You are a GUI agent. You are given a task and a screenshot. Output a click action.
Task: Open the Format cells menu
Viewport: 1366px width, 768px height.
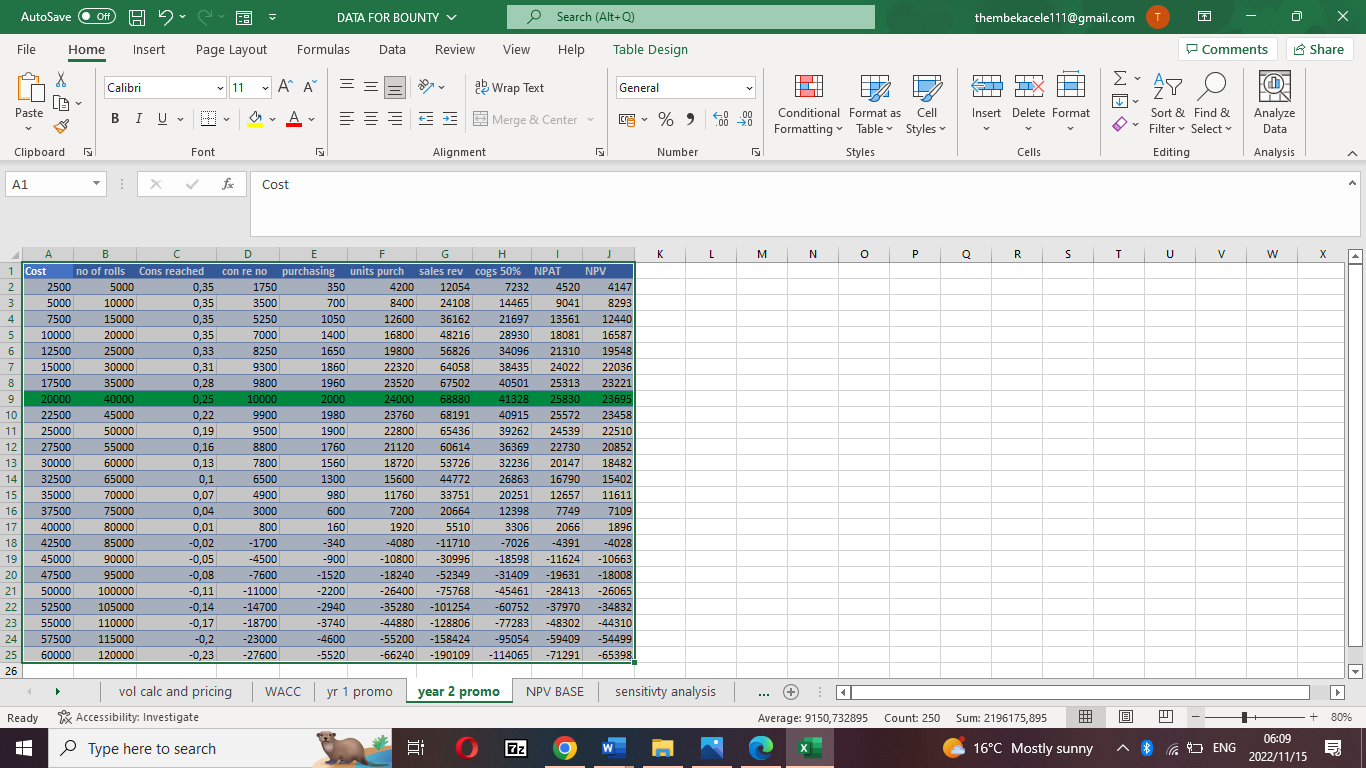pos(1070,104)
